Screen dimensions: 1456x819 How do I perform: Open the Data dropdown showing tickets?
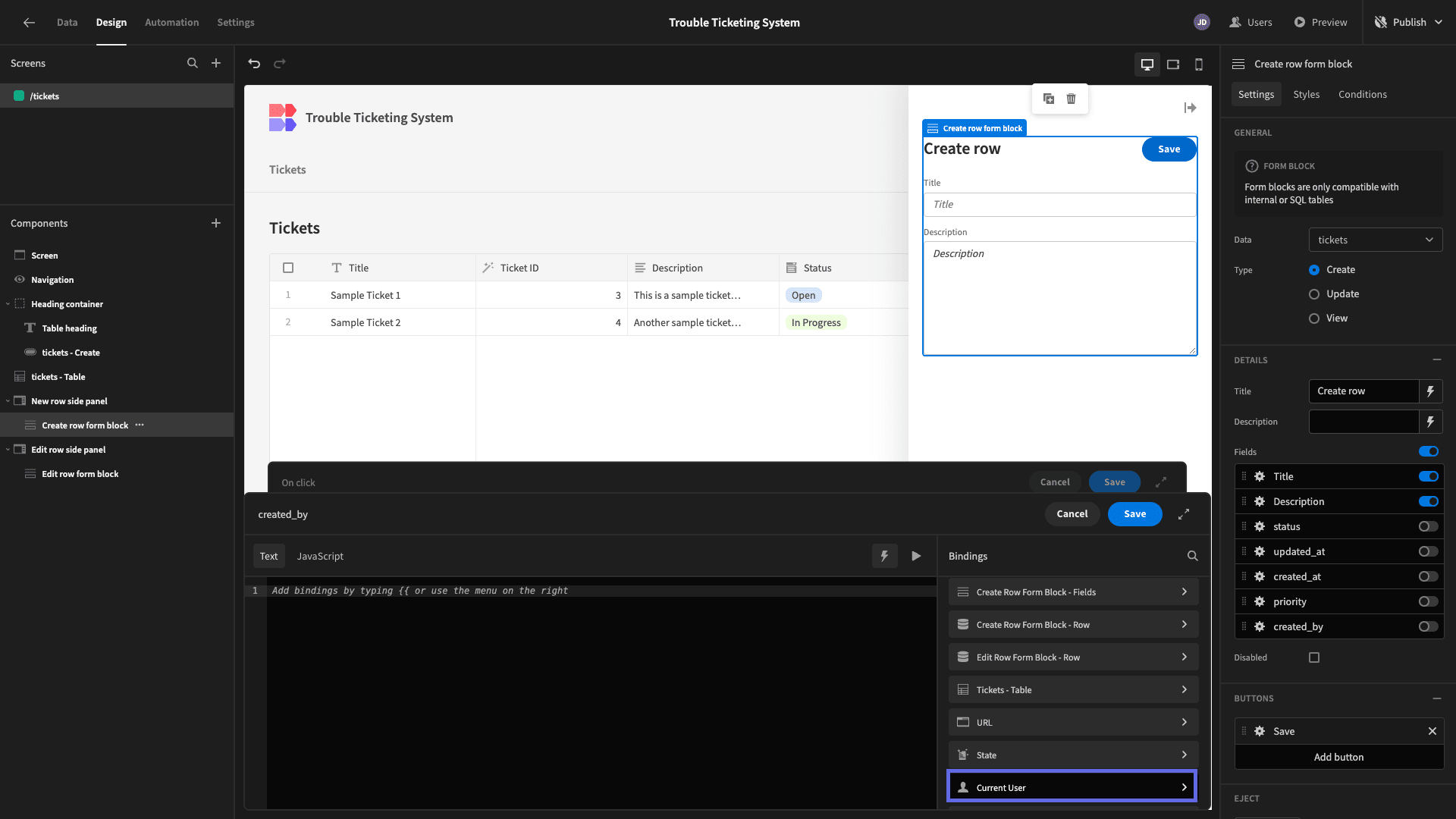coord(1375,240)
